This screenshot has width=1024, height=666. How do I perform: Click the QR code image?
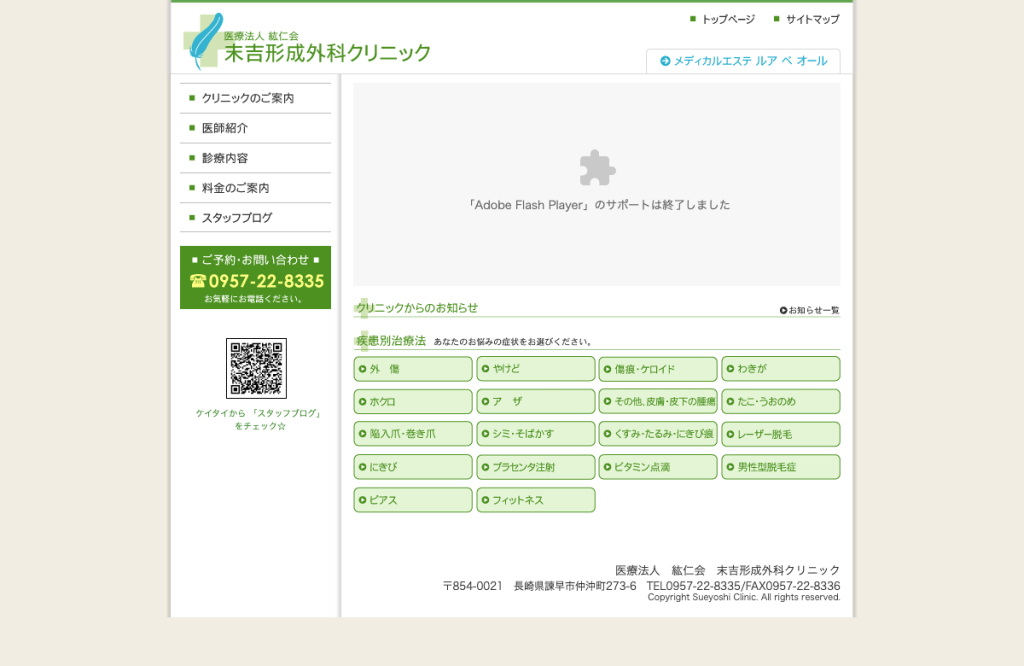point(256,368)
